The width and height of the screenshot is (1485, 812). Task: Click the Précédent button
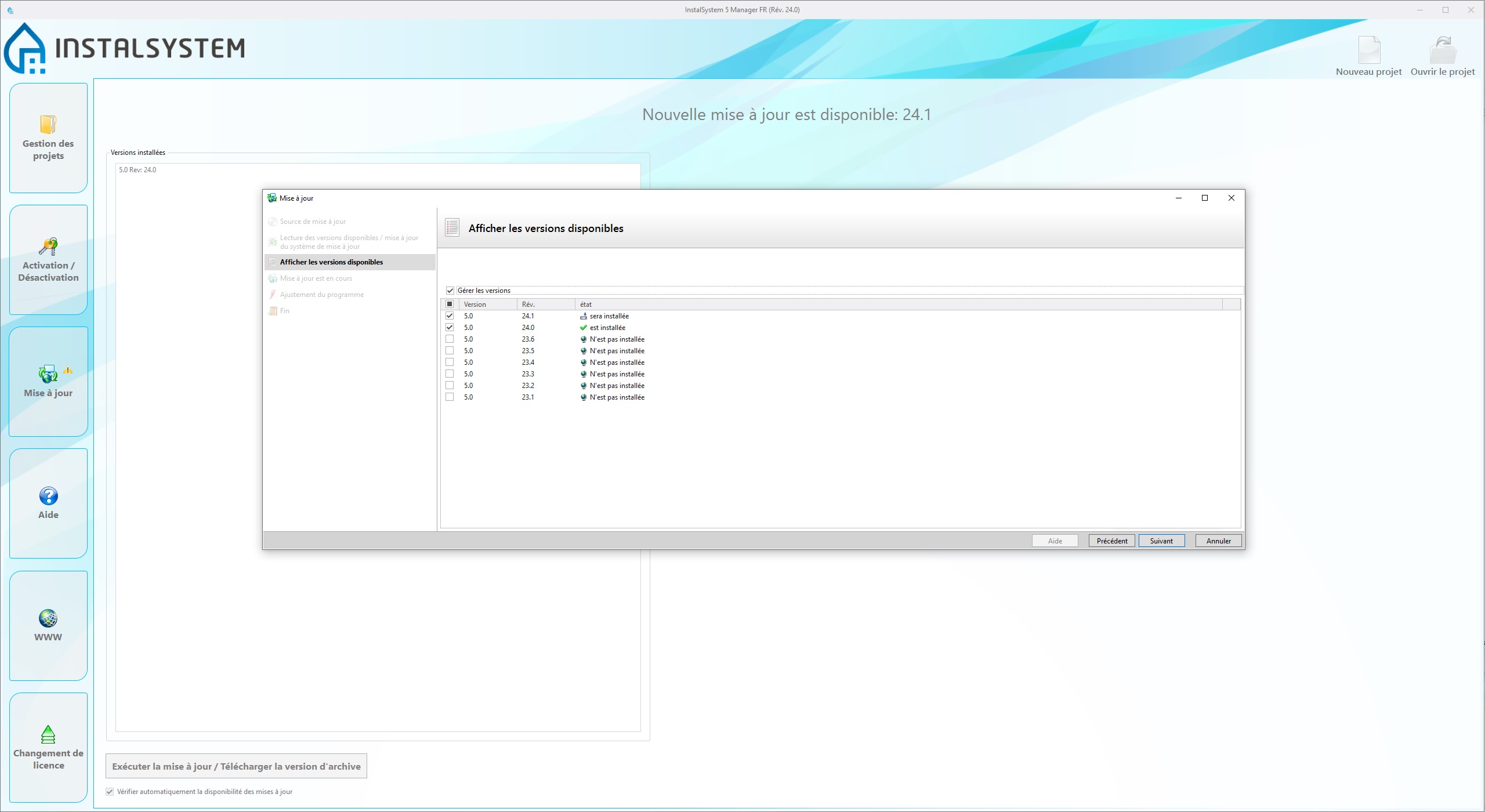1112,541
